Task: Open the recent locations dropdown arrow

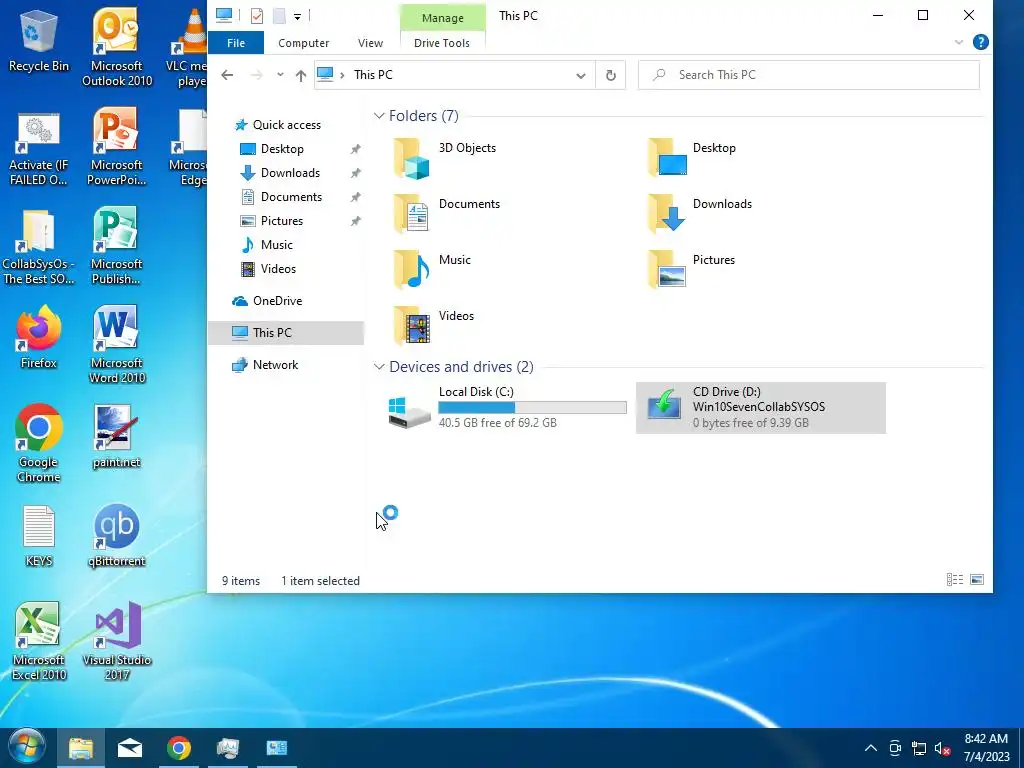Action: pos(280,75)
